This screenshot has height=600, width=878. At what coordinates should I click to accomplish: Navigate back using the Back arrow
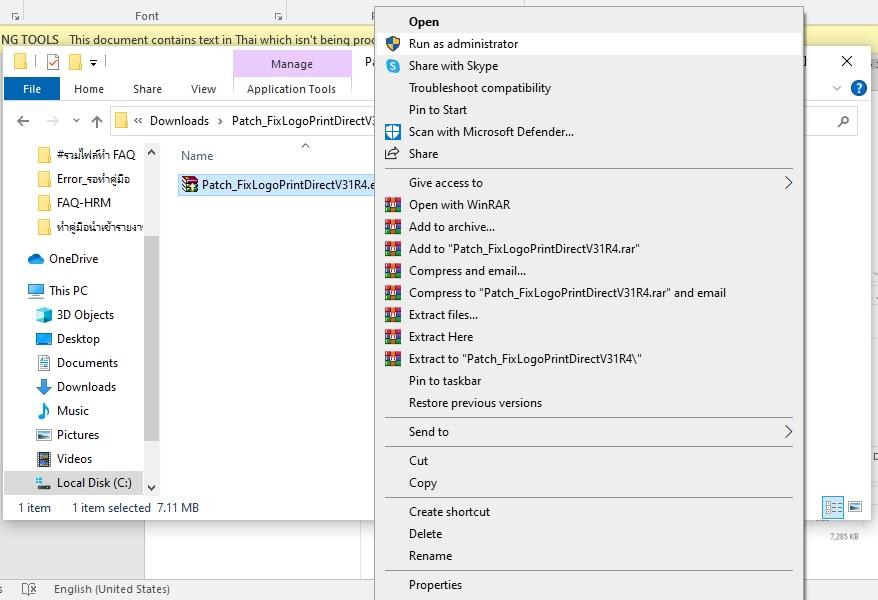tap(23, 121)
